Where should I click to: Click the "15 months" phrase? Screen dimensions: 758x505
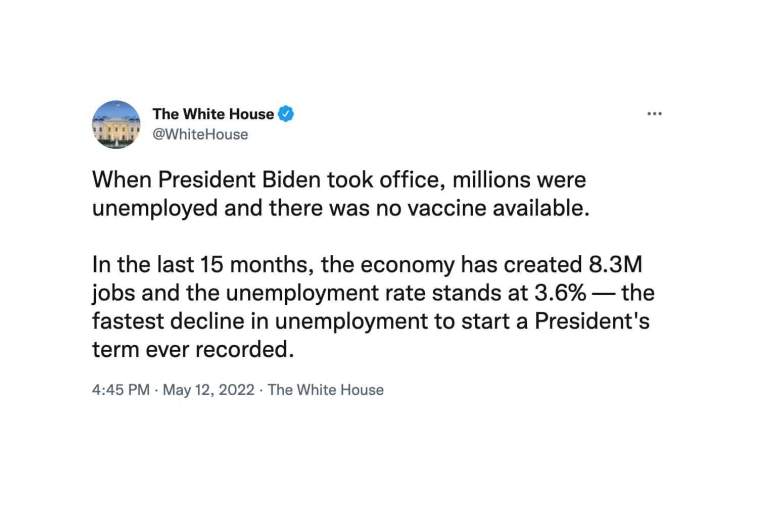pyautogui.click(x=257, y=264)
